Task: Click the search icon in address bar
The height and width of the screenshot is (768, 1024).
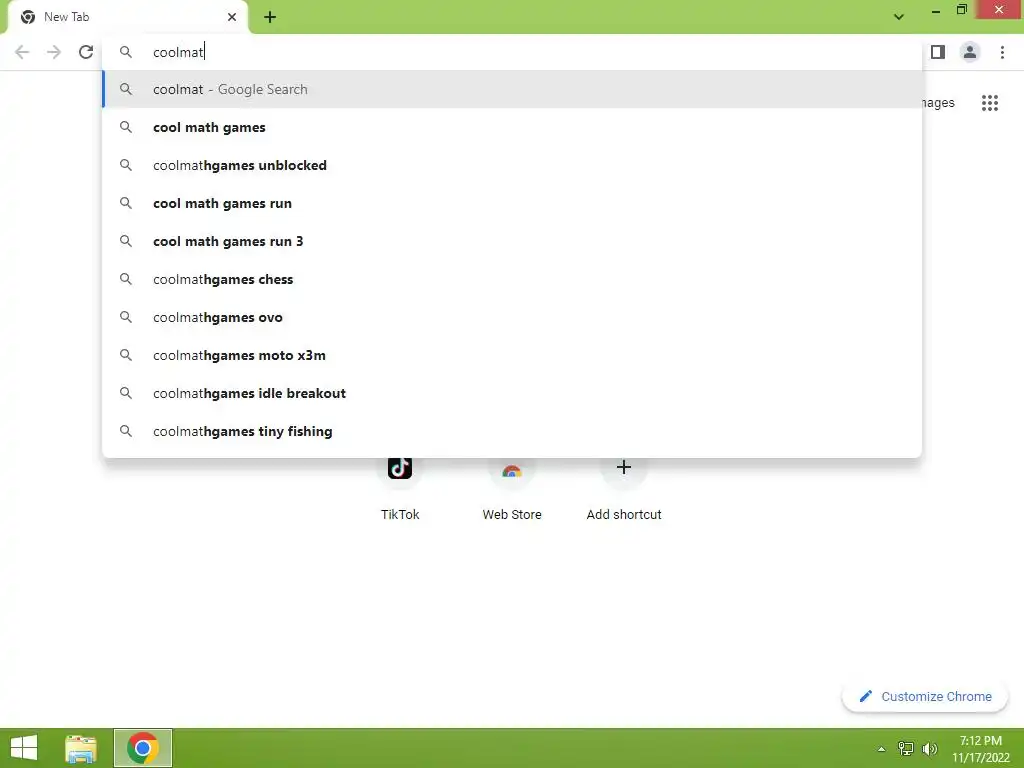Action: (125, 52)
